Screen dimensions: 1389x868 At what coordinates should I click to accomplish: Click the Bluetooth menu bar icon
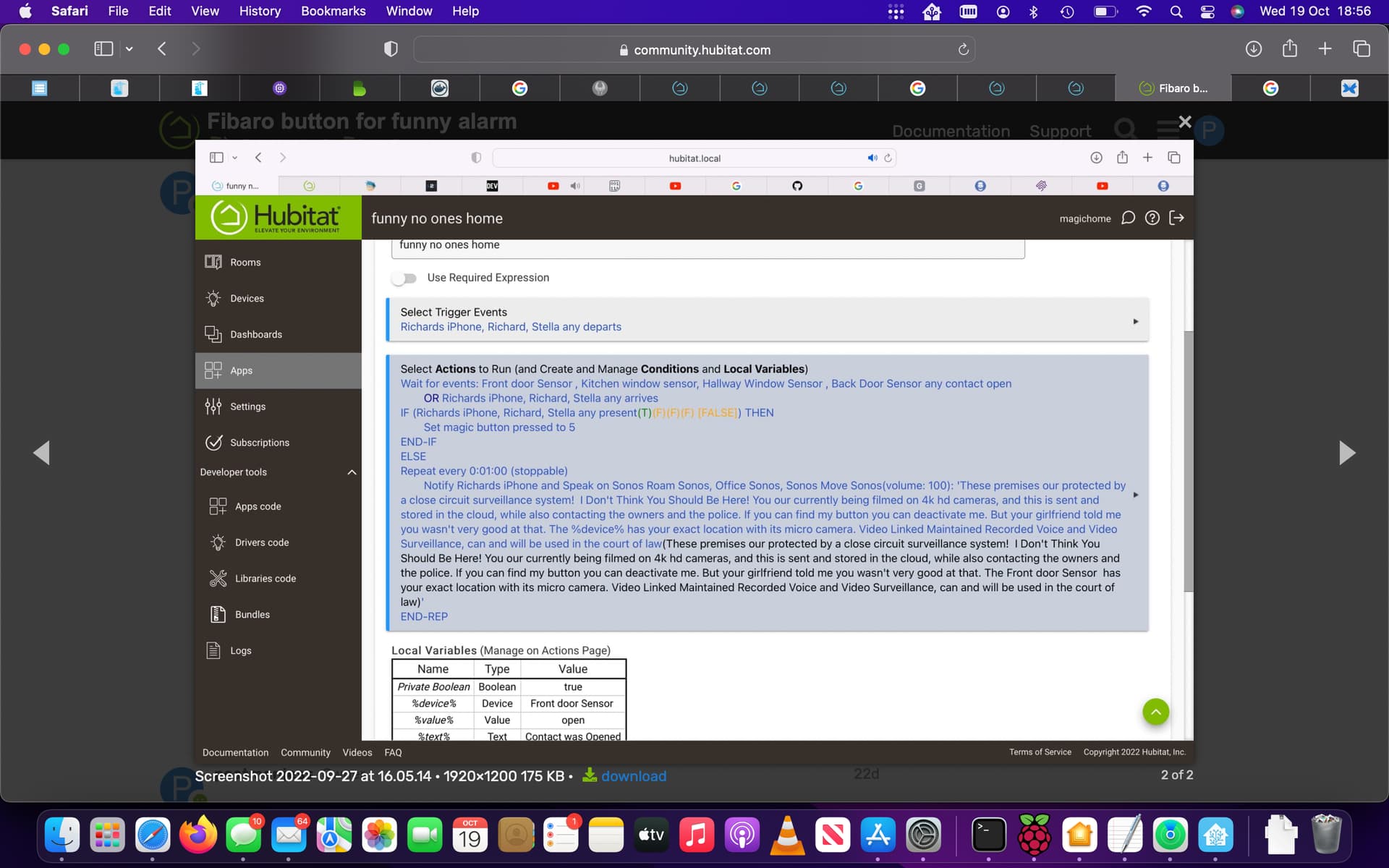coord(1033,12)
